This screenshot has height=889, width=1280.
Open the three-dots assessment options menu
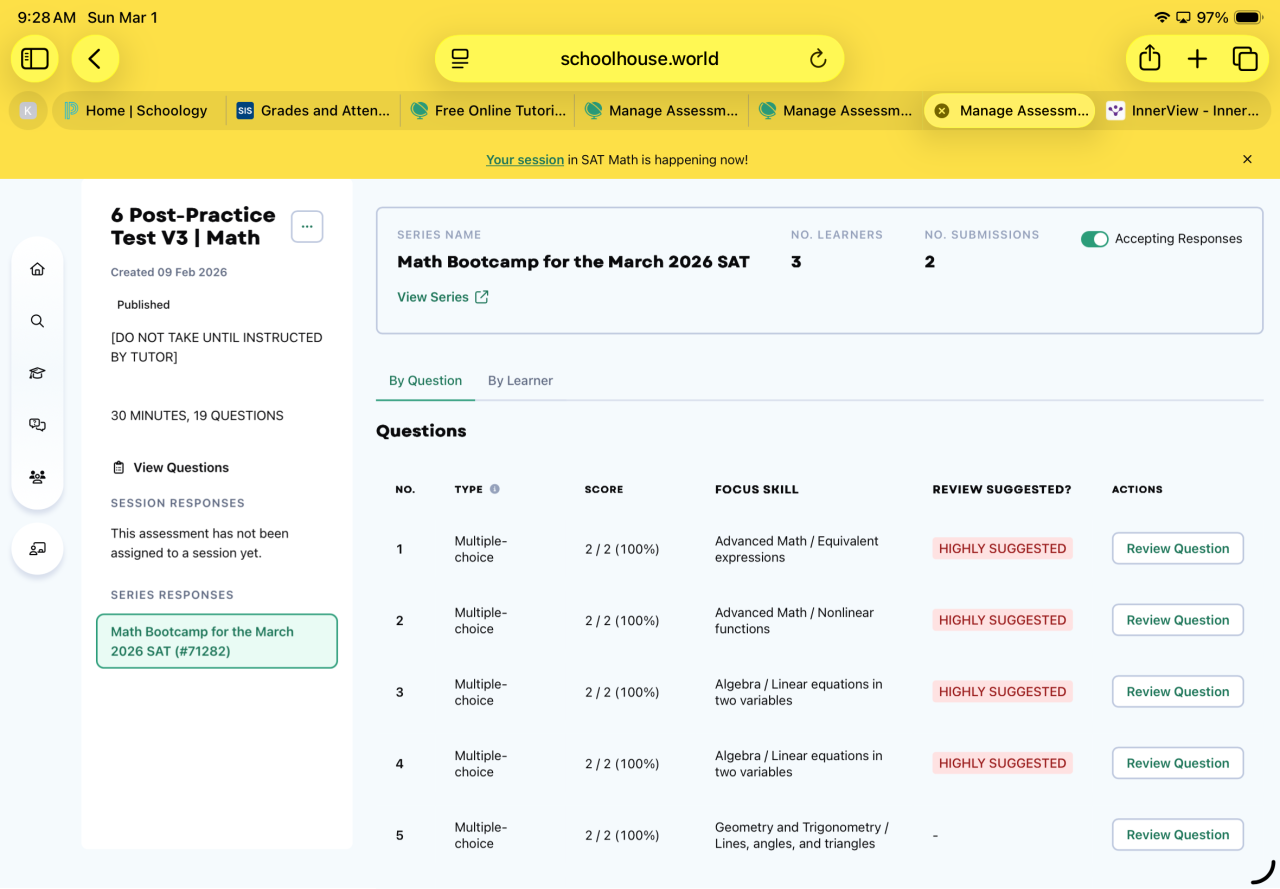[307, 227]
